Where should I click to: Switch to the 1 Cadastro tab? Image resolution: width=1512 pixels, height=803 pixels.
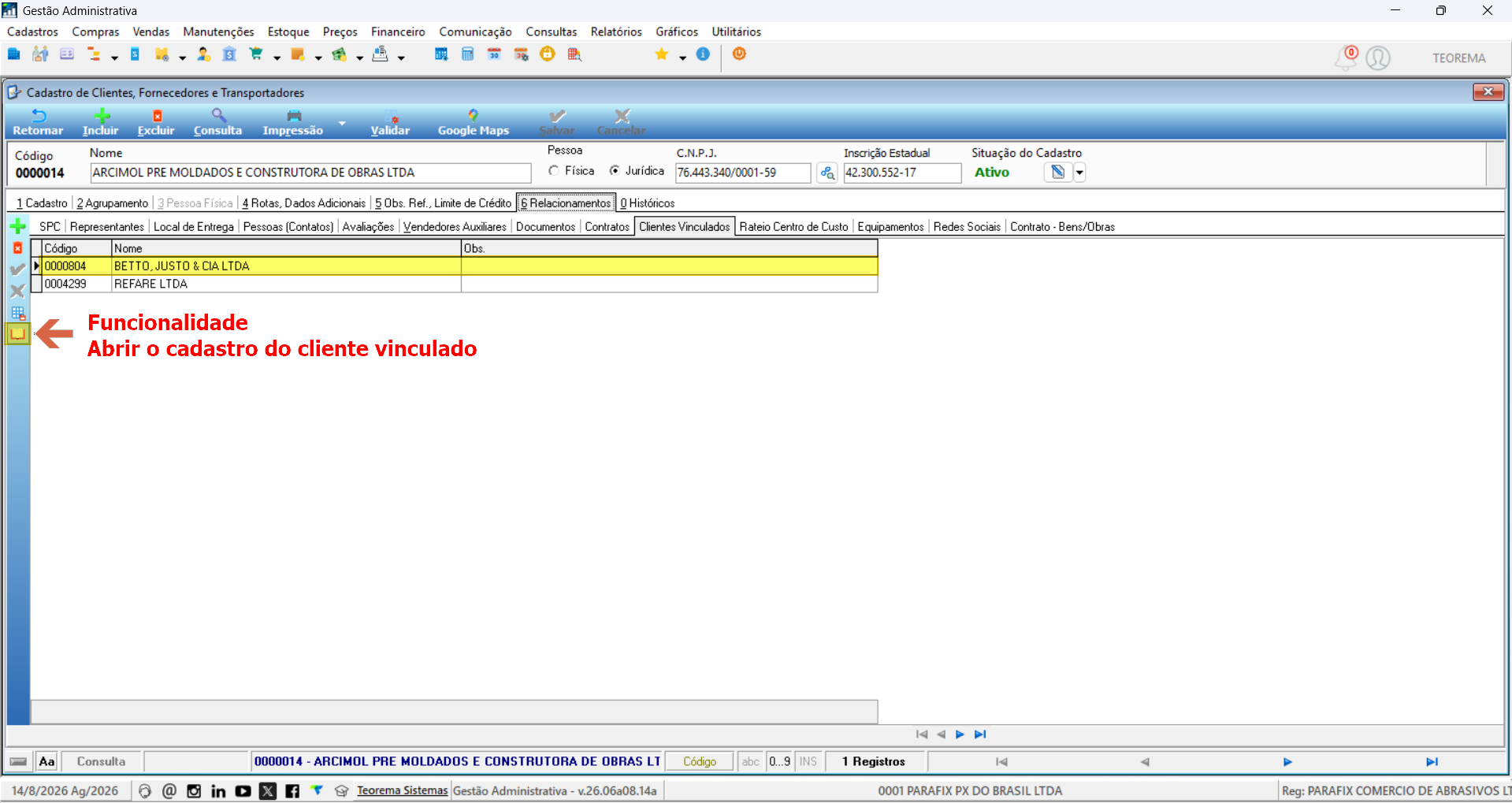pos(42,203)
